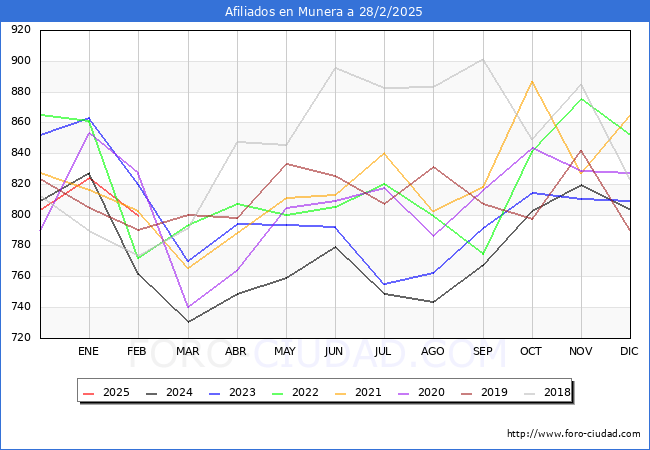Click the 2018 legend entry label
This screenshot has height=450, width=650.
(x=557, y=392)
